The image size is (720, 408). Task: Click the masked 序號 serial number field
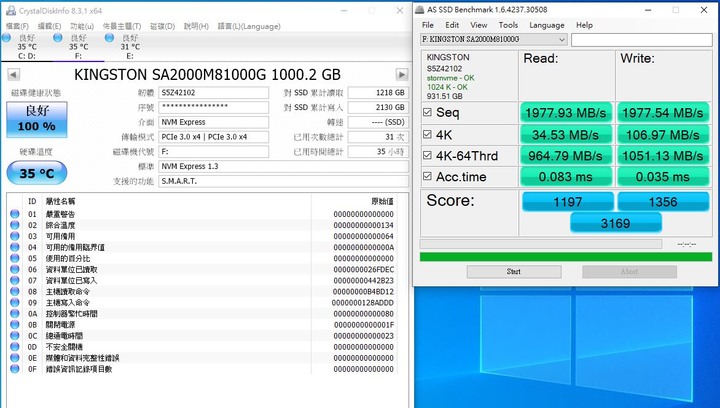pos(214,107)
